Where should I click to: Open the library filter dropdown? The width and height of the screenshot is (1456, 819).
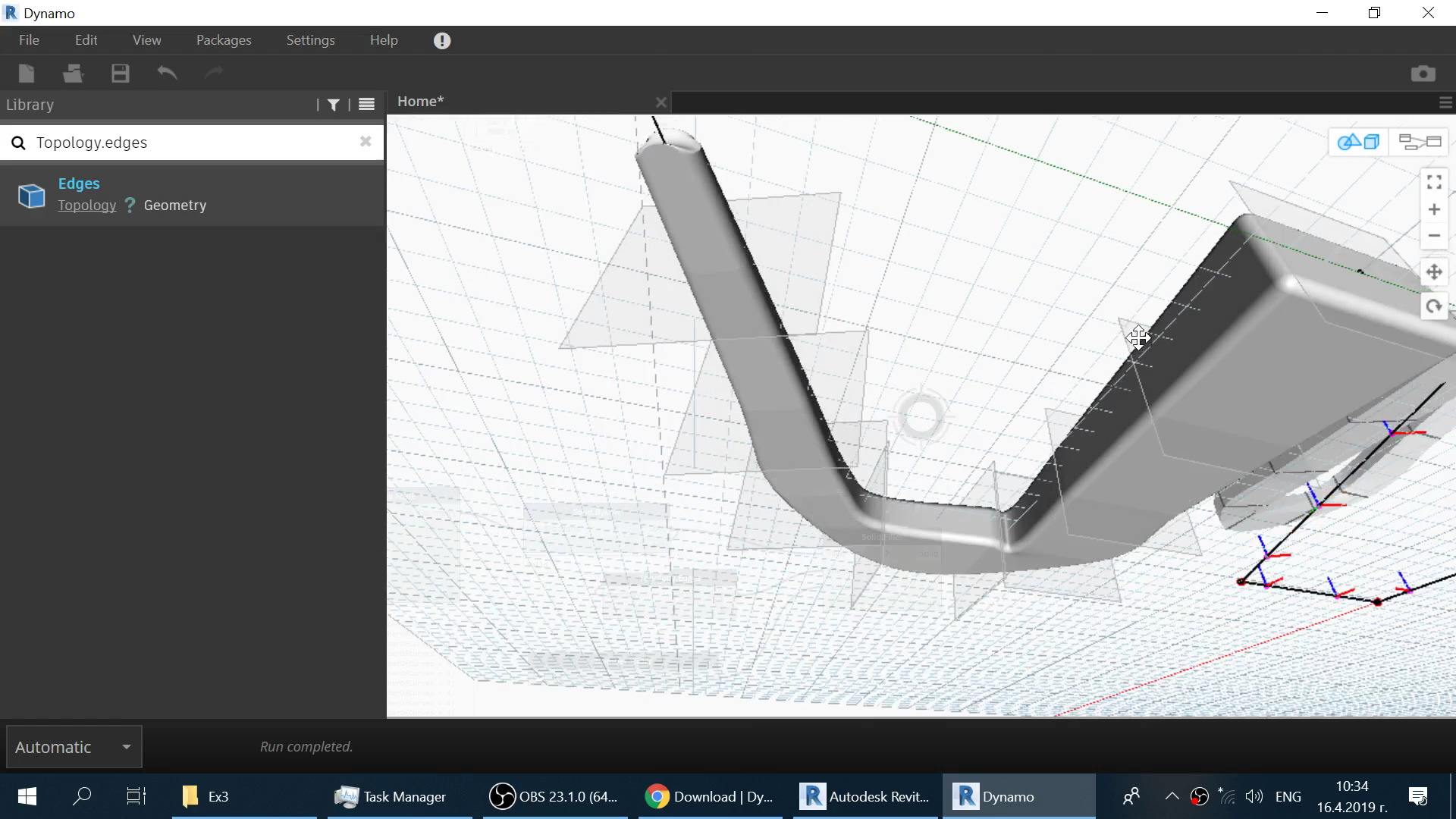click(333, 105)
